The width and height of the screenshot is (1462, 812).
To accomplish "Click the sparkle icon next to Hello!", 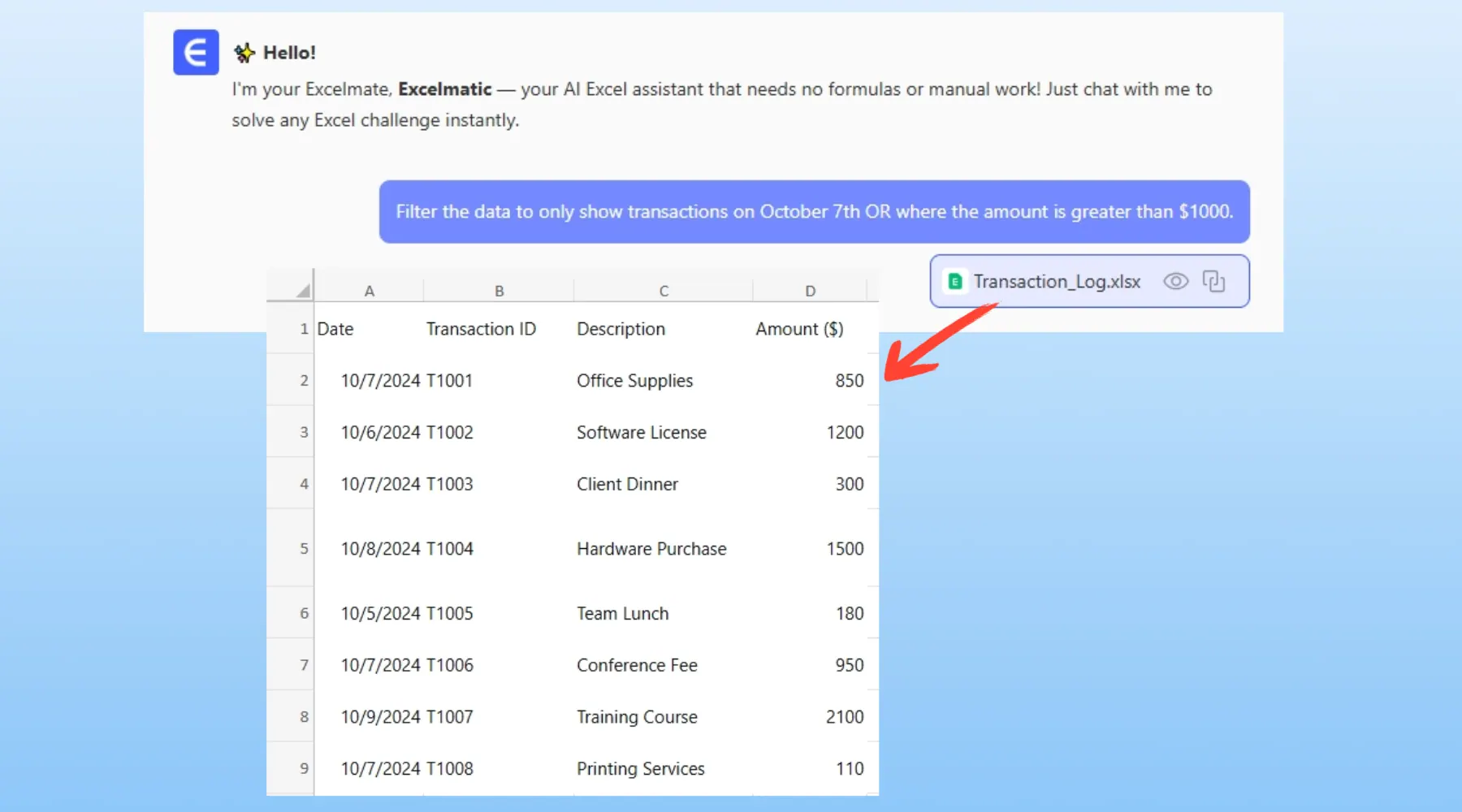I will click(x=244, y=54).
